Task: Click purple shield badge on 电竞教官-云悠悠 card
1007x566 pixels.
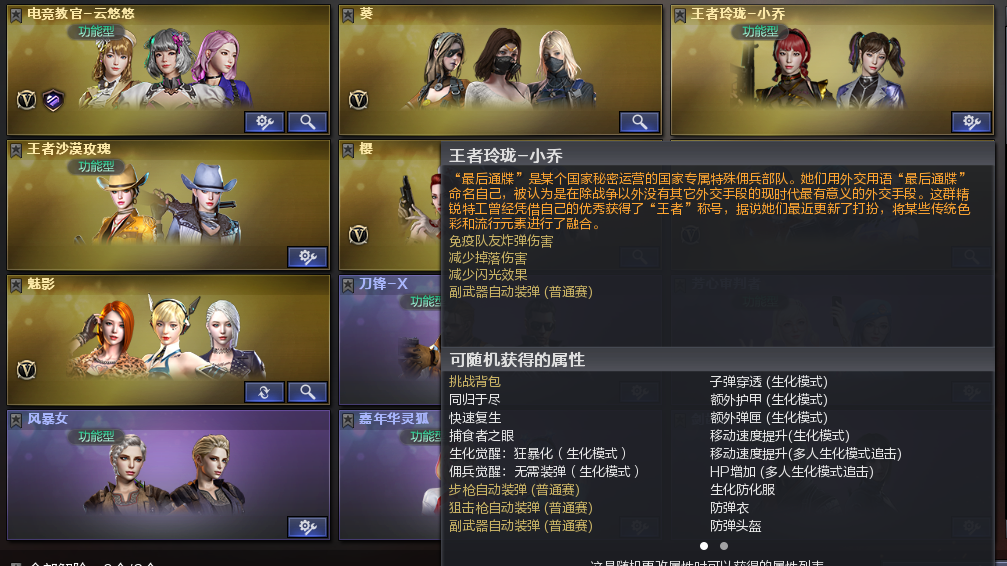Action: (53, 100)
